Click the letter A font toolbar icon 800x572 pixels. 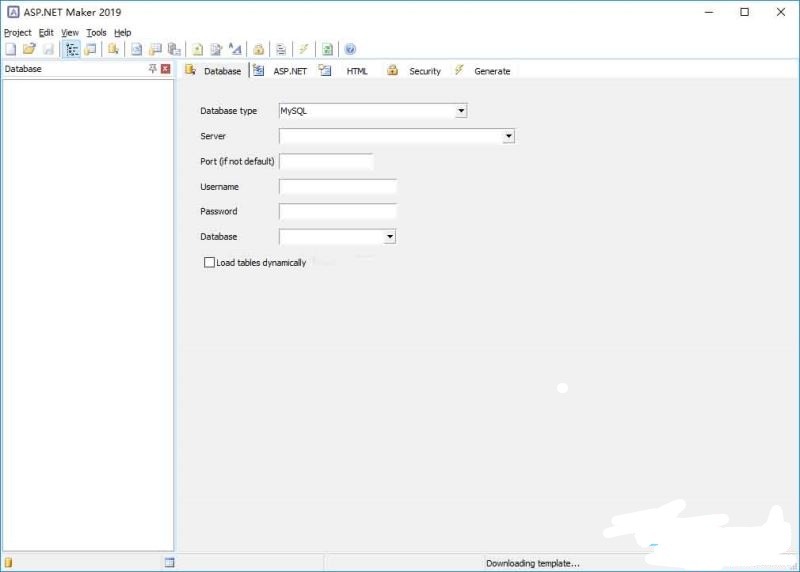[235, 49]
